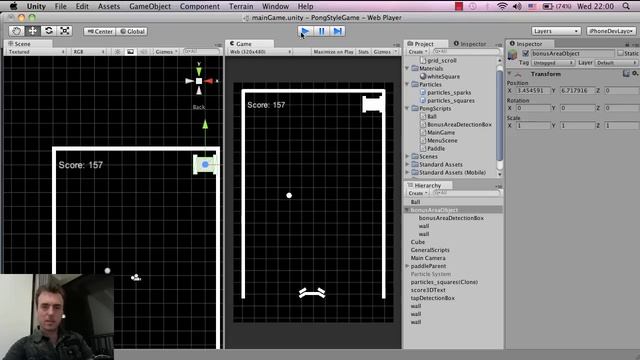
Task: Enable the Static checkbox
Action: [620, 53]
